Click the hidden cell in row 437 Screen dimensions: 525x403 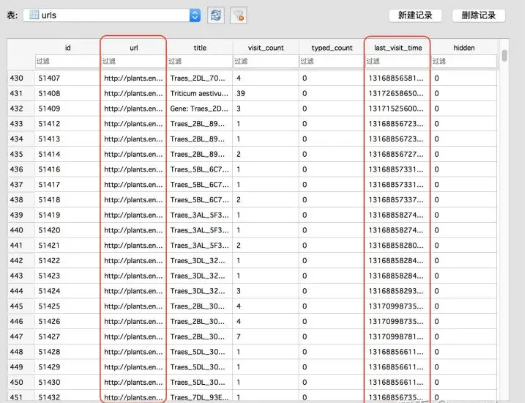(x=464, y=184)
